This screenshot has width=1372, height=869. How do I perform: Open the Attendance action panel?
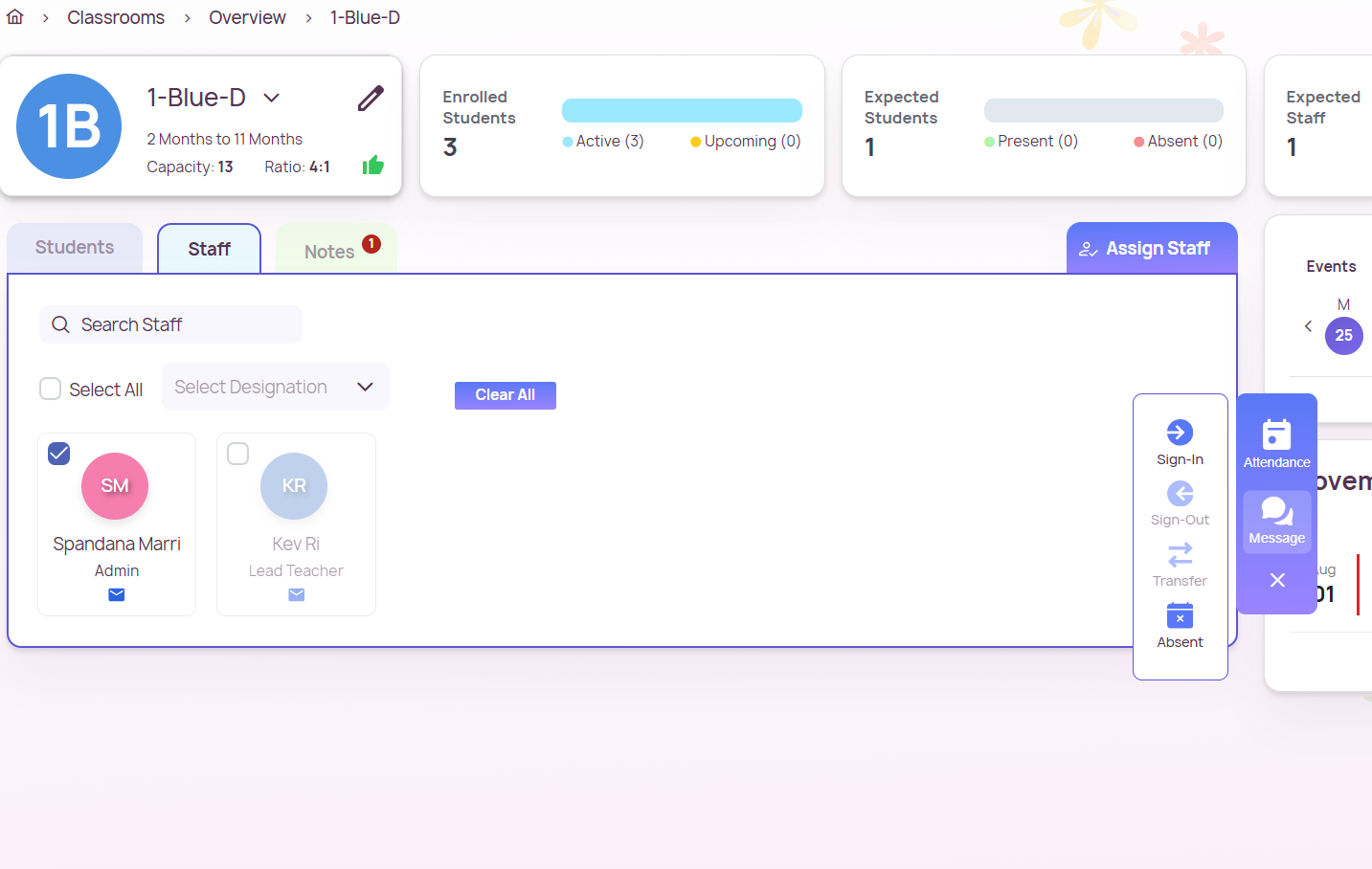point(1276,444)
